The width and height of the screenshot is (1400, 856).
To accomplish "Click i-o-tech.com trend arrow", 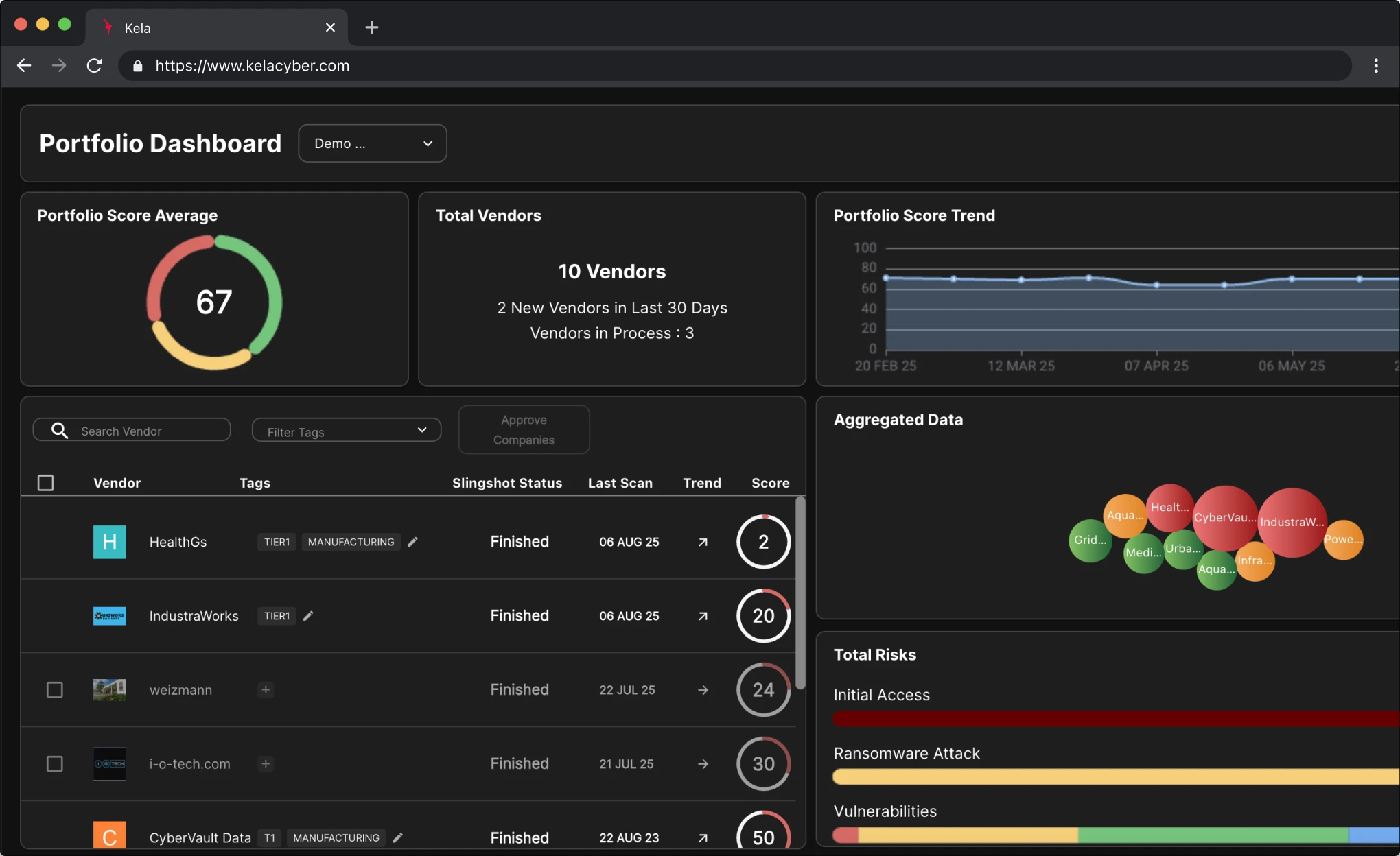I will pyautogui.click(x=703, y=764).
